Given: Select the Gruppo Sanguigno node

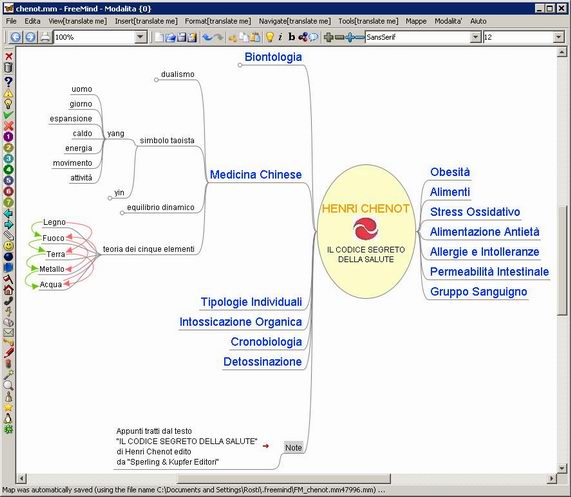Looking at the screenshot, I should [479, 291].
